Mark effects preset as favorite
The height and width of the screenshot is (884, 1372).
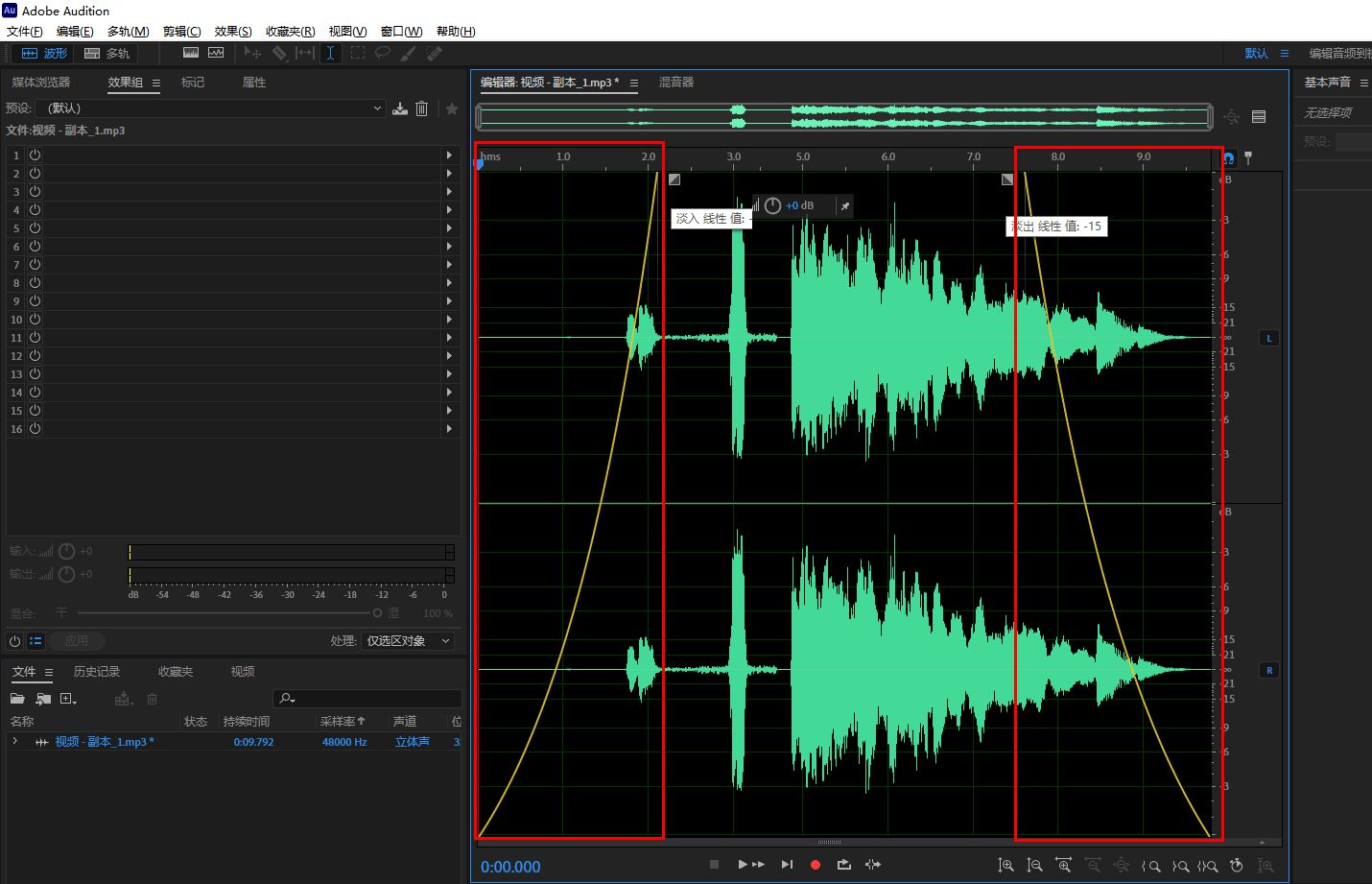point(452,108)
